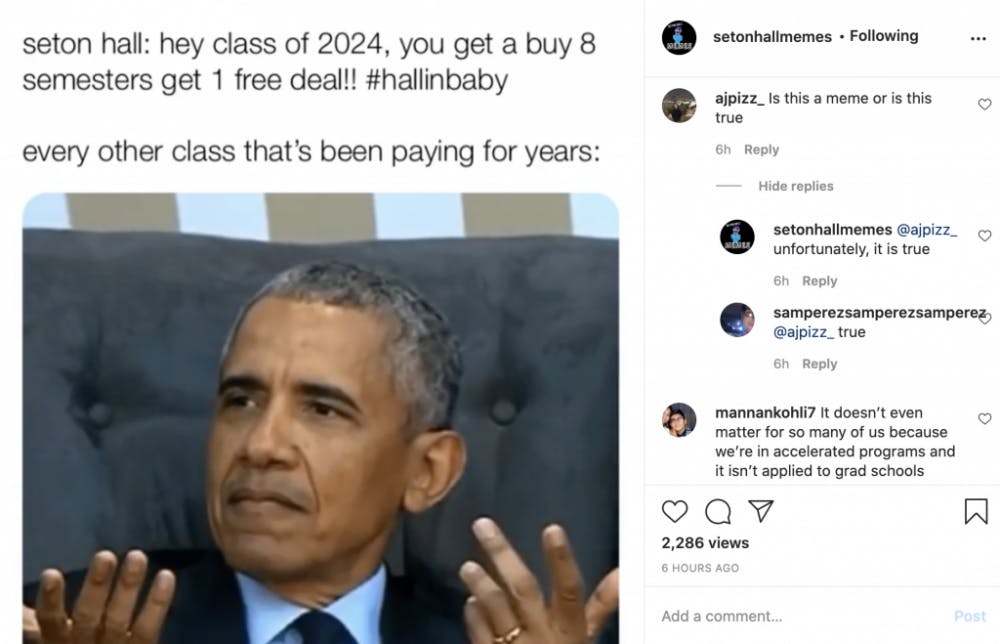
Task: Reply to samperezsamperezsamperez's comment
Action: click(819, 363)
